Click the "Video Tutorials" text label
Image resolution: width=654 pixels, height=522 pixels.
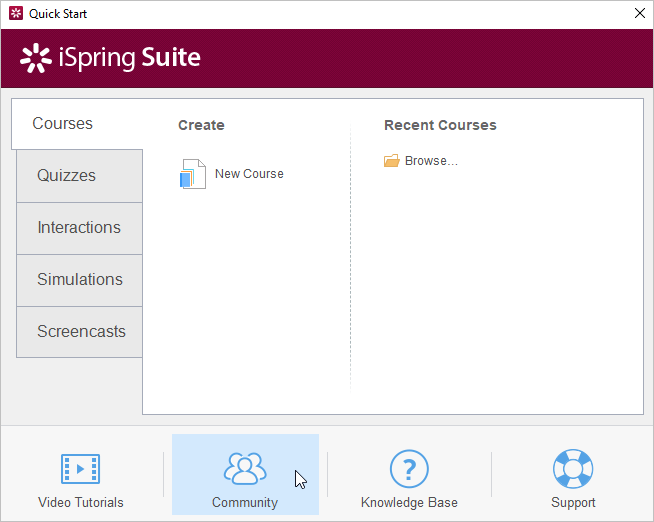81,502
